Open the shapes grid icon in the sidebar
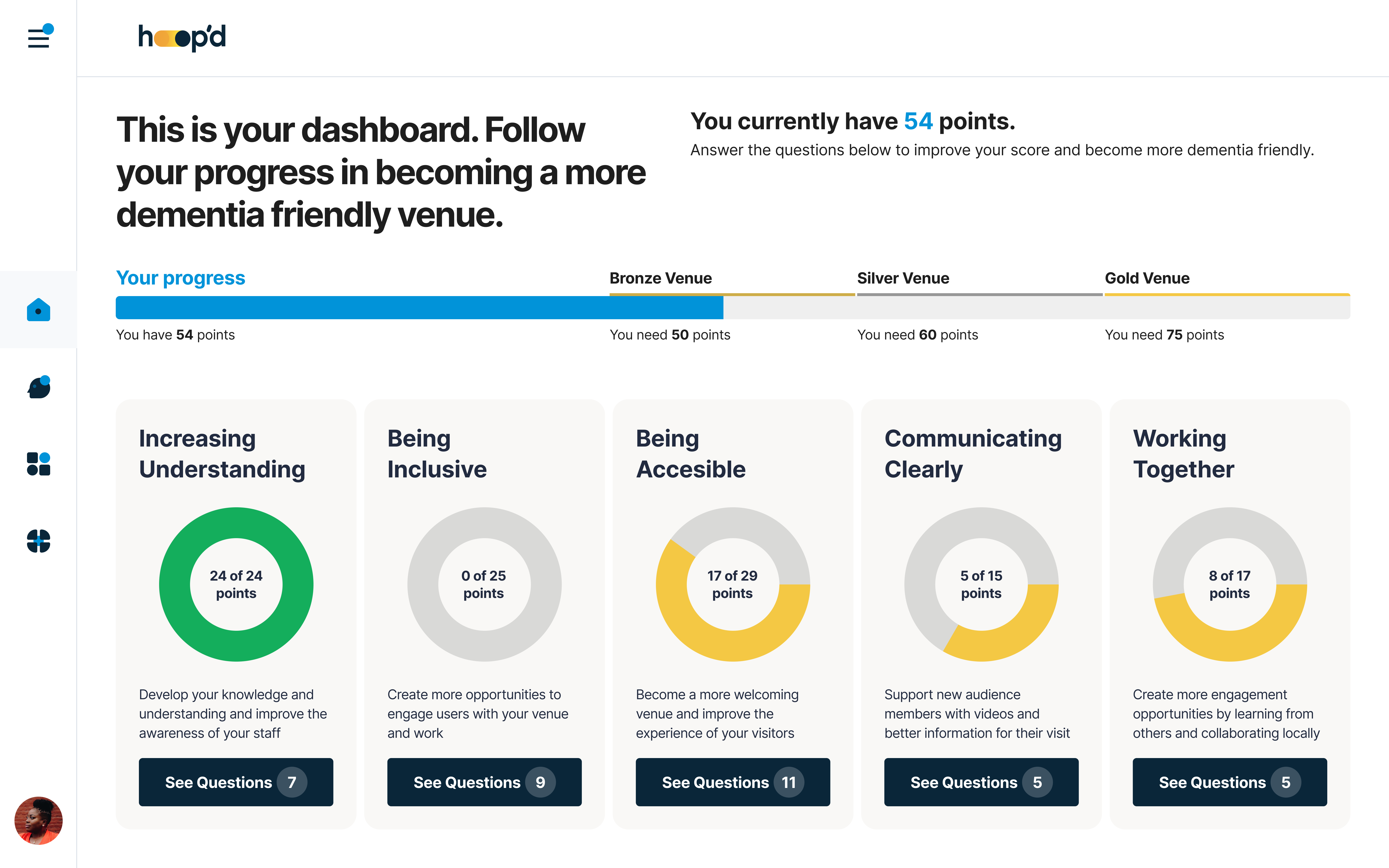1389x868 pixels. point(38,464)
